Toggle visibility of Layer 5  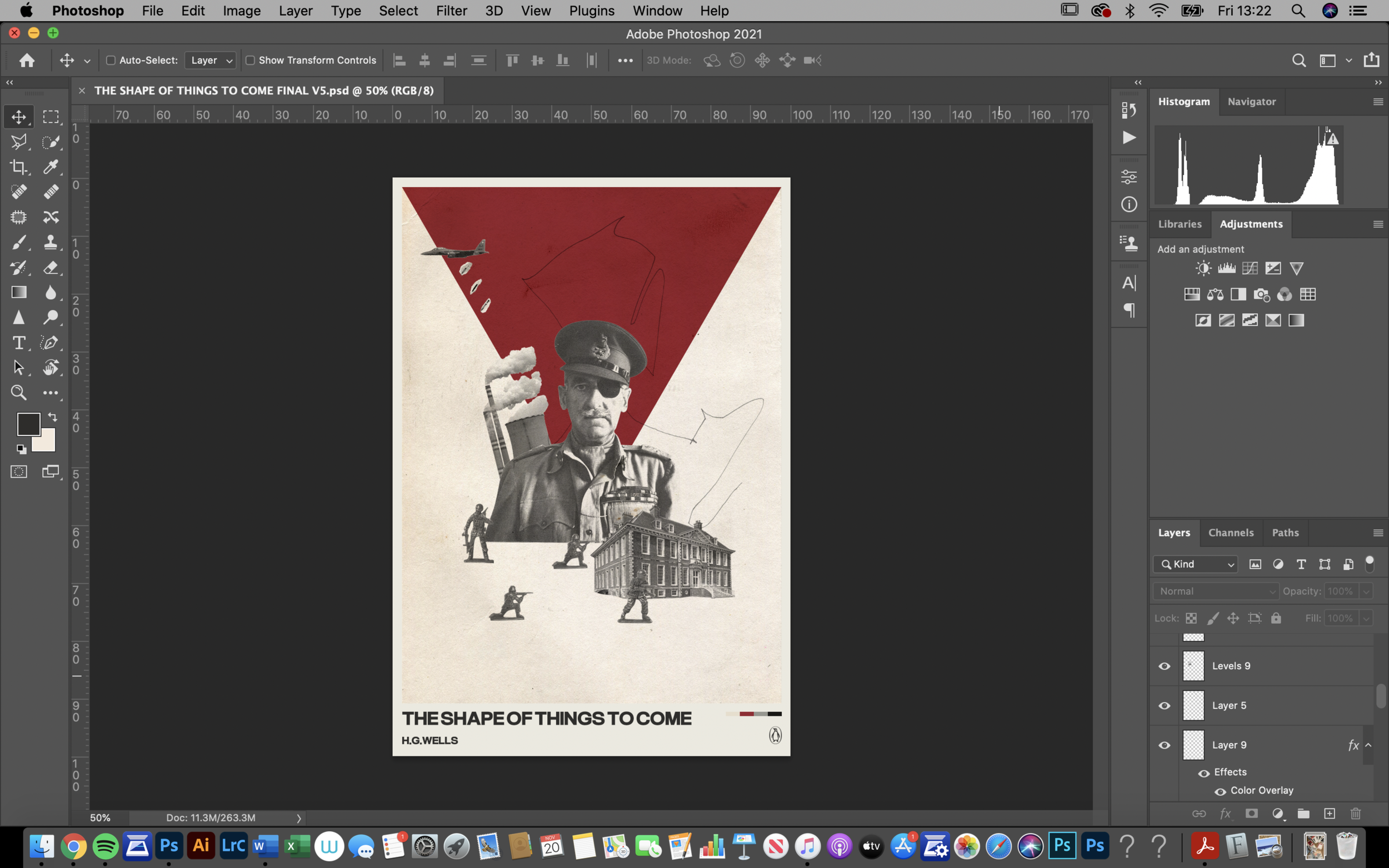(x=1164, y=705)
